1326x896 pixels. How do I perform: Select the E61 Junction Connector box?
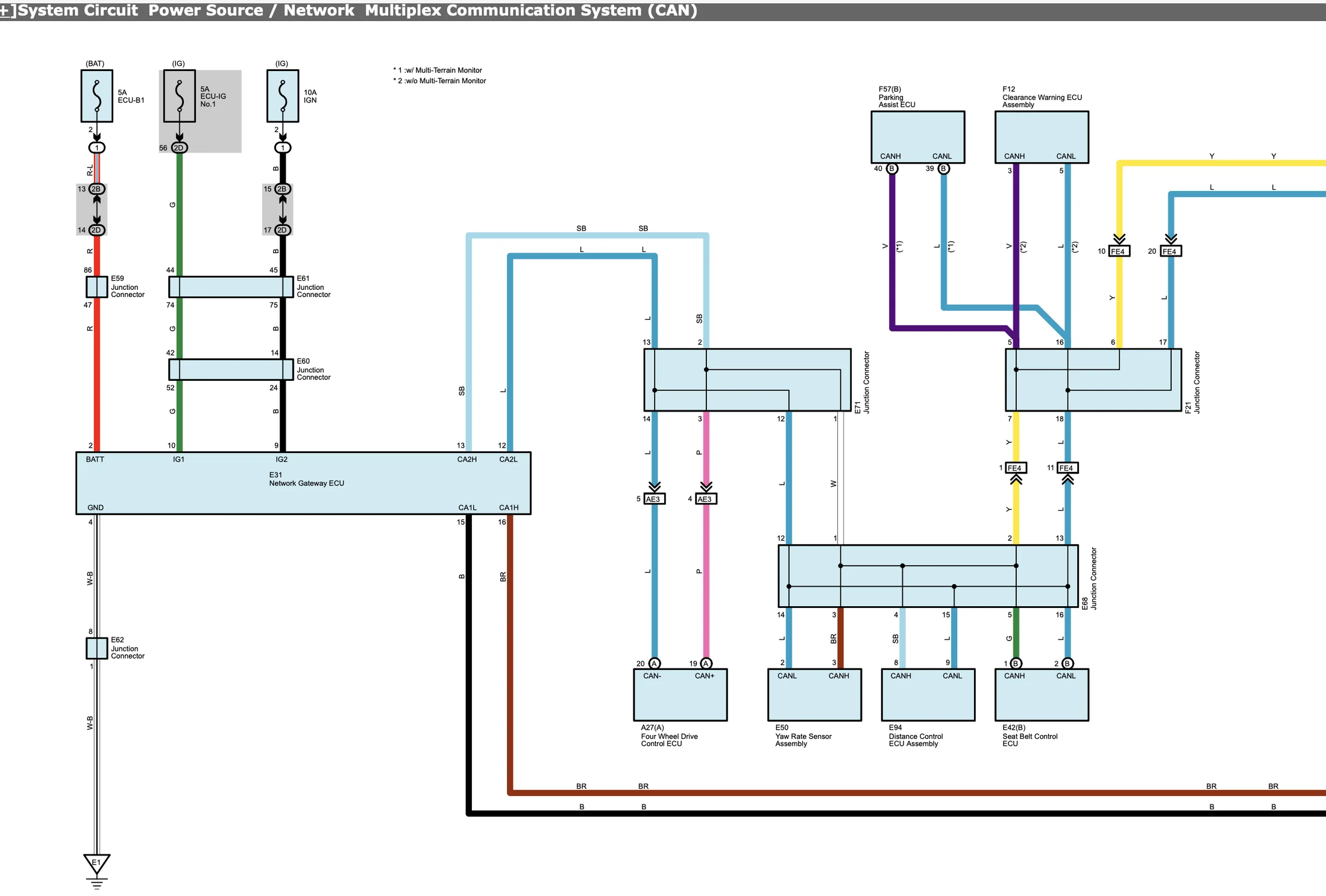click(x=231, y=287)
